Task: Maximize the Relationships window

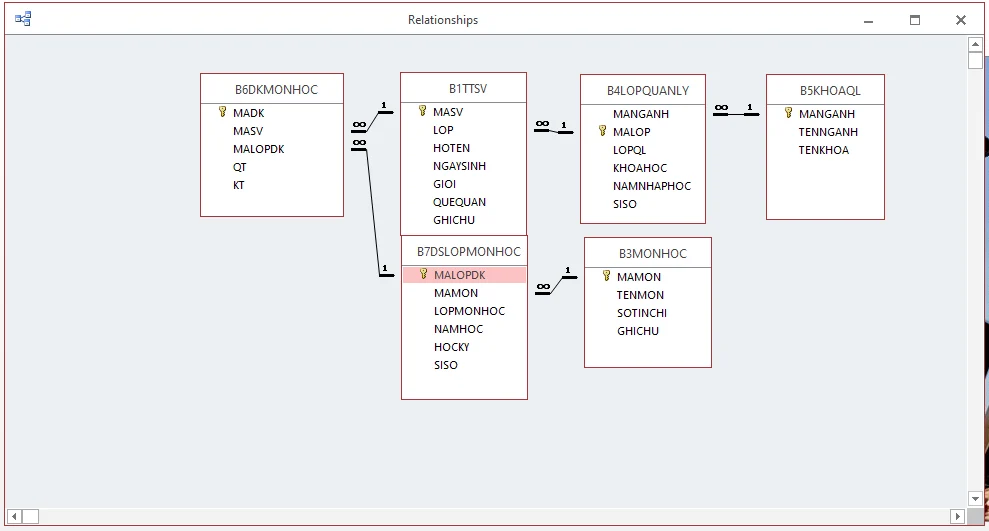Action: (914, 20)
